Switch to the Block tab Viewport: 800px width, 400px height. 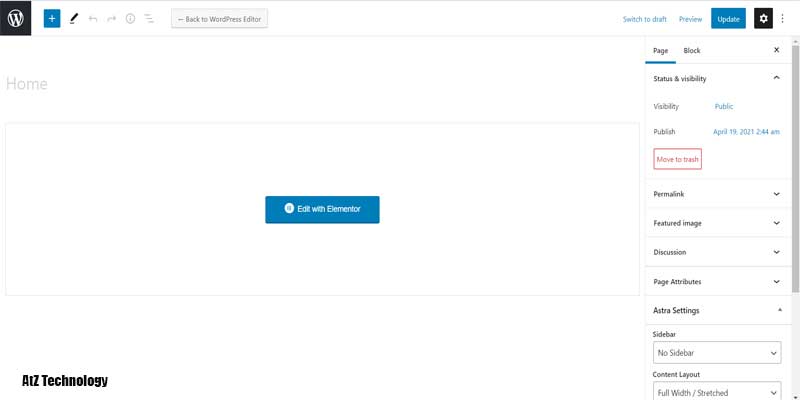pyautogui.click(x=692, y=51)
